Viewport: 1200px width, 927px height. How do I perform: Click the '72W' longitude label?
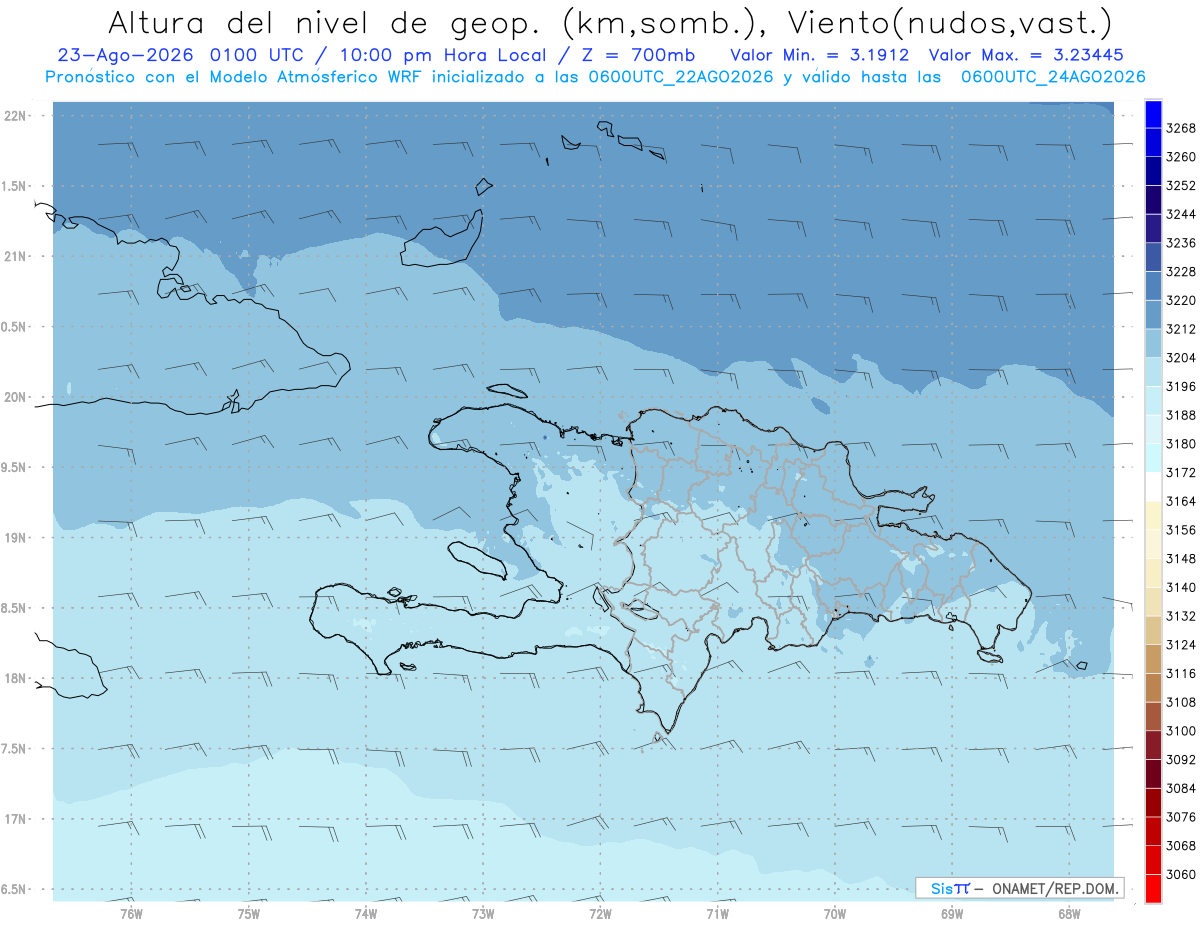coord(600,913)
